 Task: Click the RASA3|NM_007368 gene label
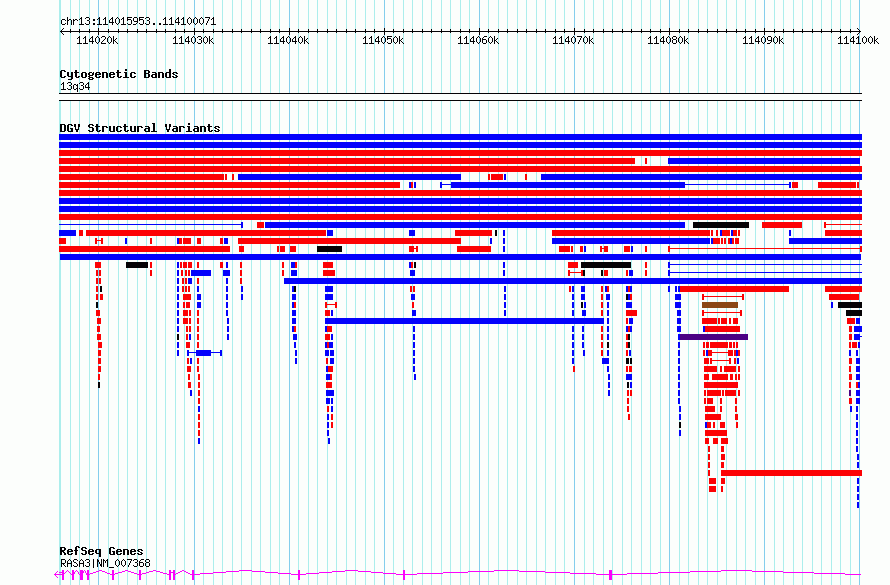coord(105,563)
